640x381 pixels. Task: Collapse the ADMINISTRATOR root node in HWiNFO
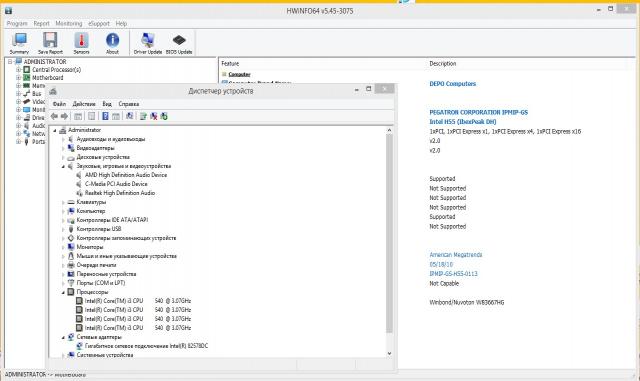click(x=10, y=62)
